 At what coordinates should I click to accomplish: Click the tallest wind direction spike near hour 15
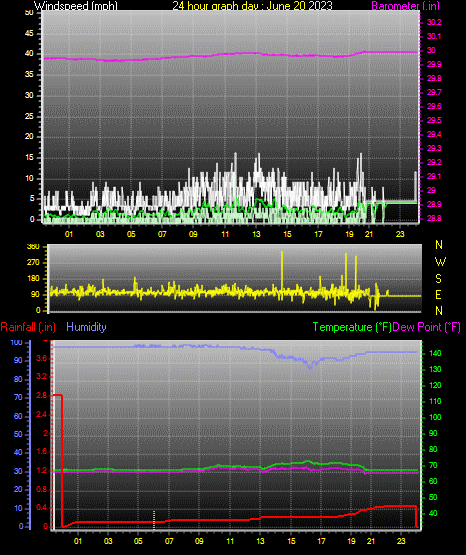[x=282, y=274]
